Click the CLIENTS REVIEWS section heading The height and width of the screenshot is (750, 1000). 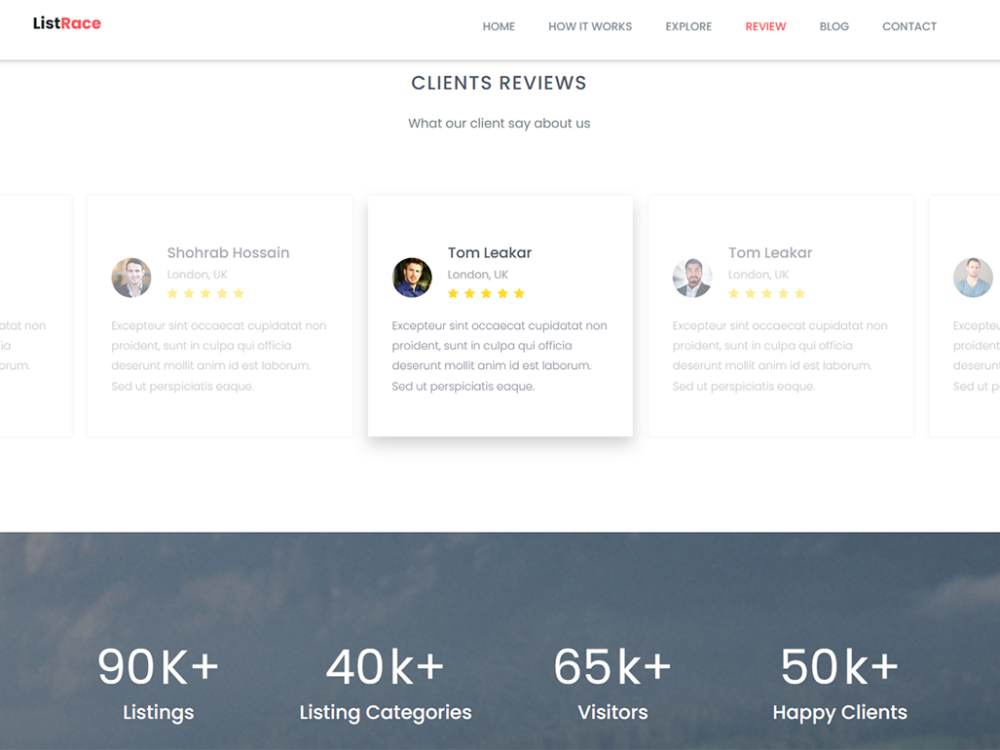pos(499,83)
